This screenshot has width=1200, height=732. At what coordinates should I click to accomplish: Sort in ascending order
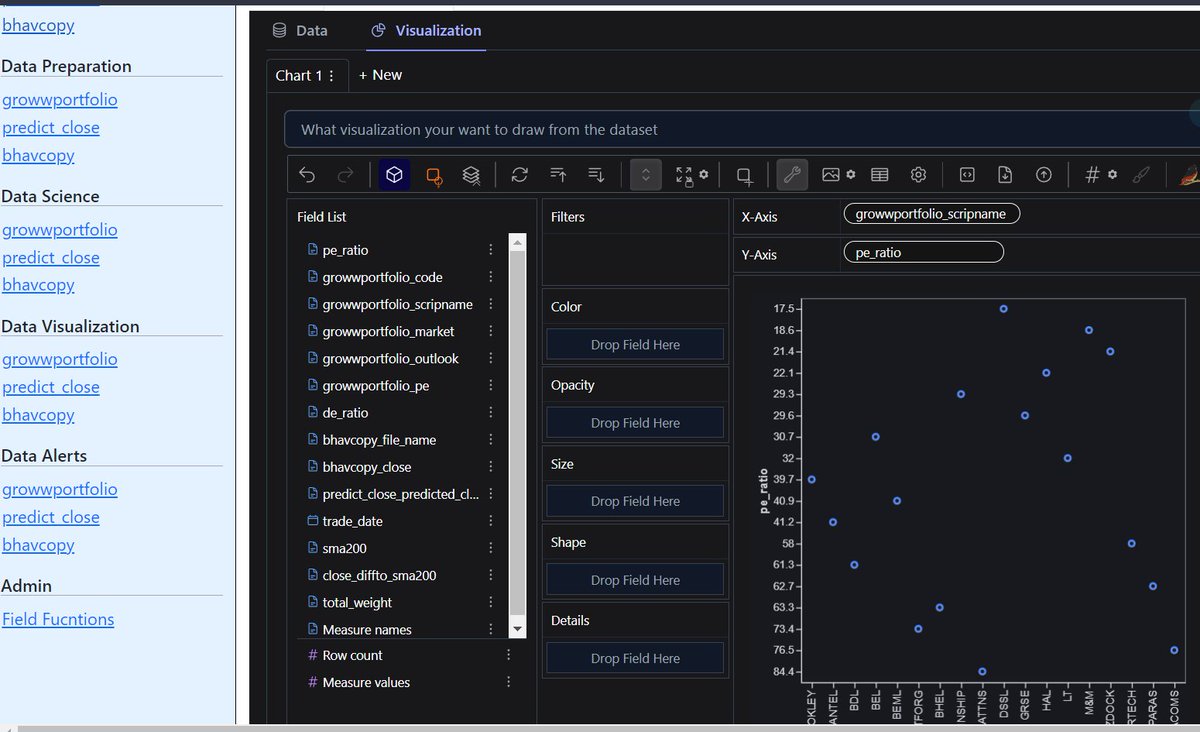[558, 175]
